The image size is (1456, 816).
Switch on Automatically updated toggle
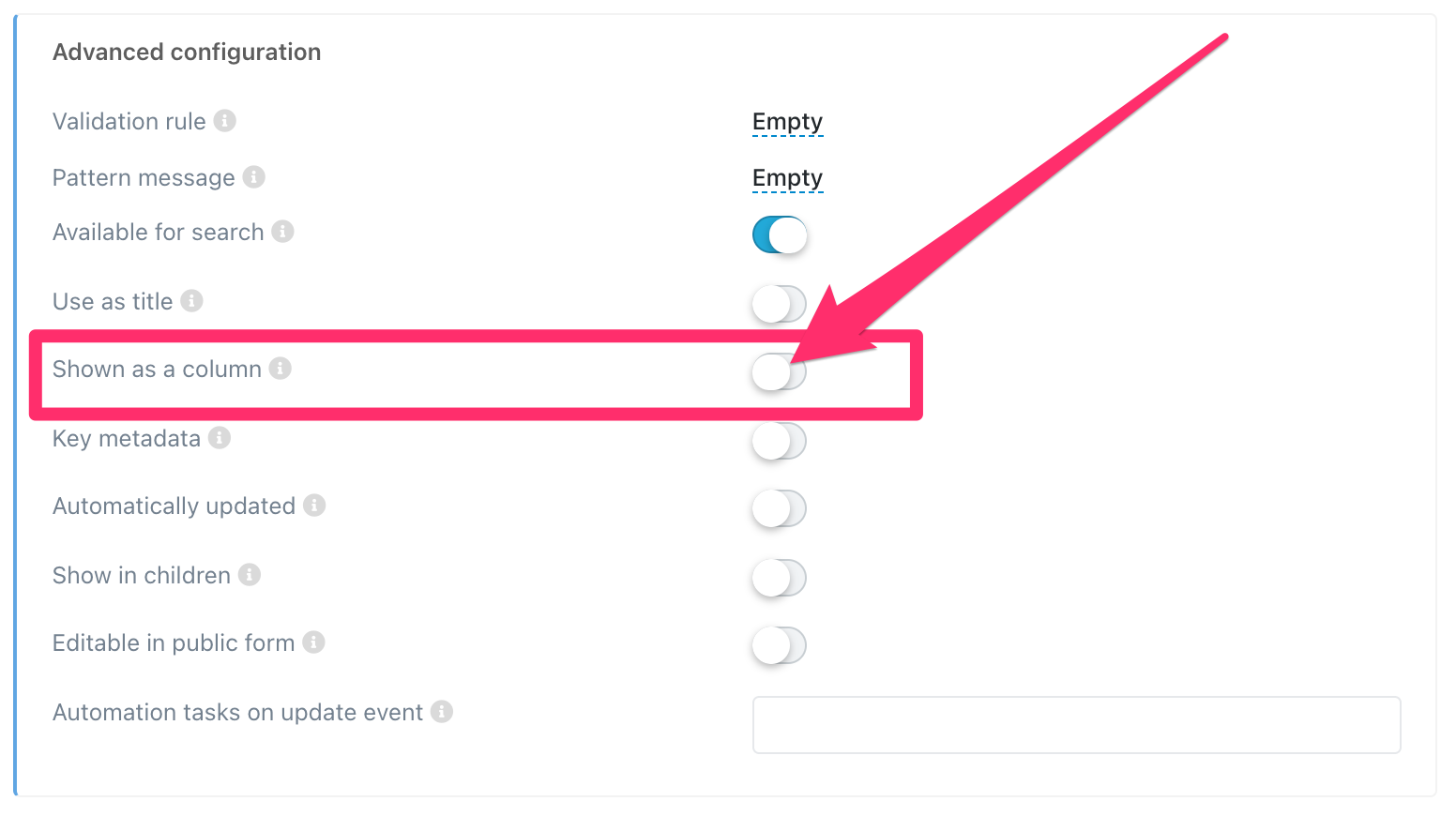click(x=780, y=508)
